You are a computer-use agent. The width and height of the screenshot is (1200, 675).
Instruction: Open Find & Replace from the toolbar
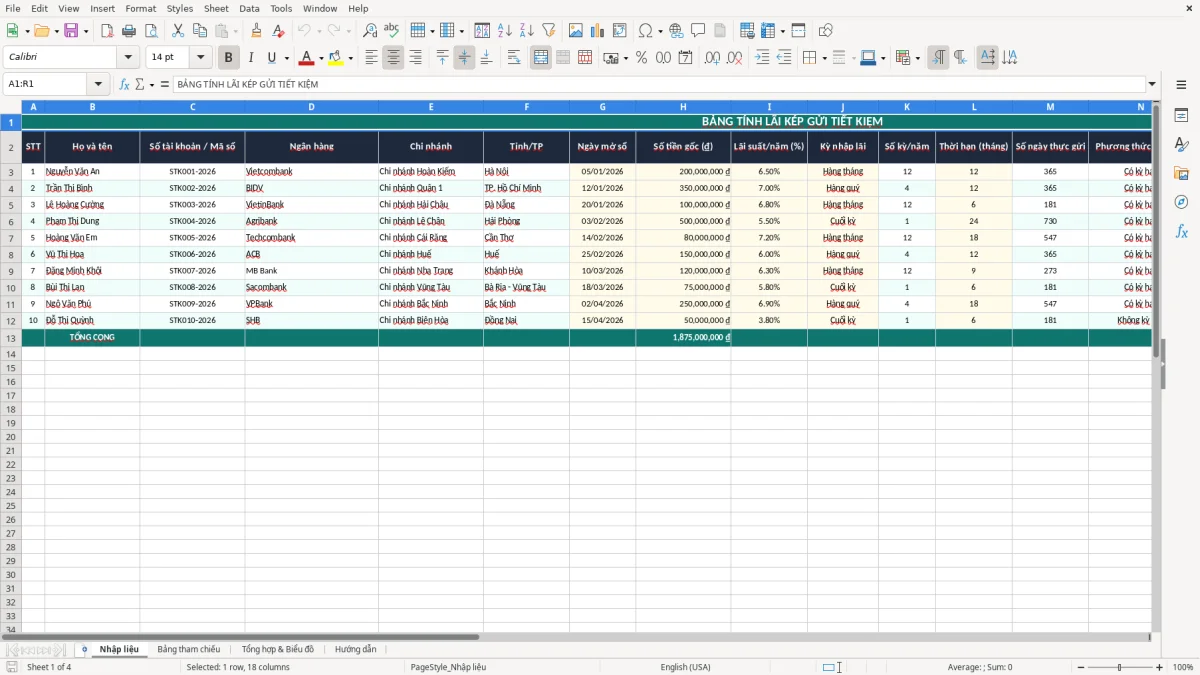(x=370, y=31)
